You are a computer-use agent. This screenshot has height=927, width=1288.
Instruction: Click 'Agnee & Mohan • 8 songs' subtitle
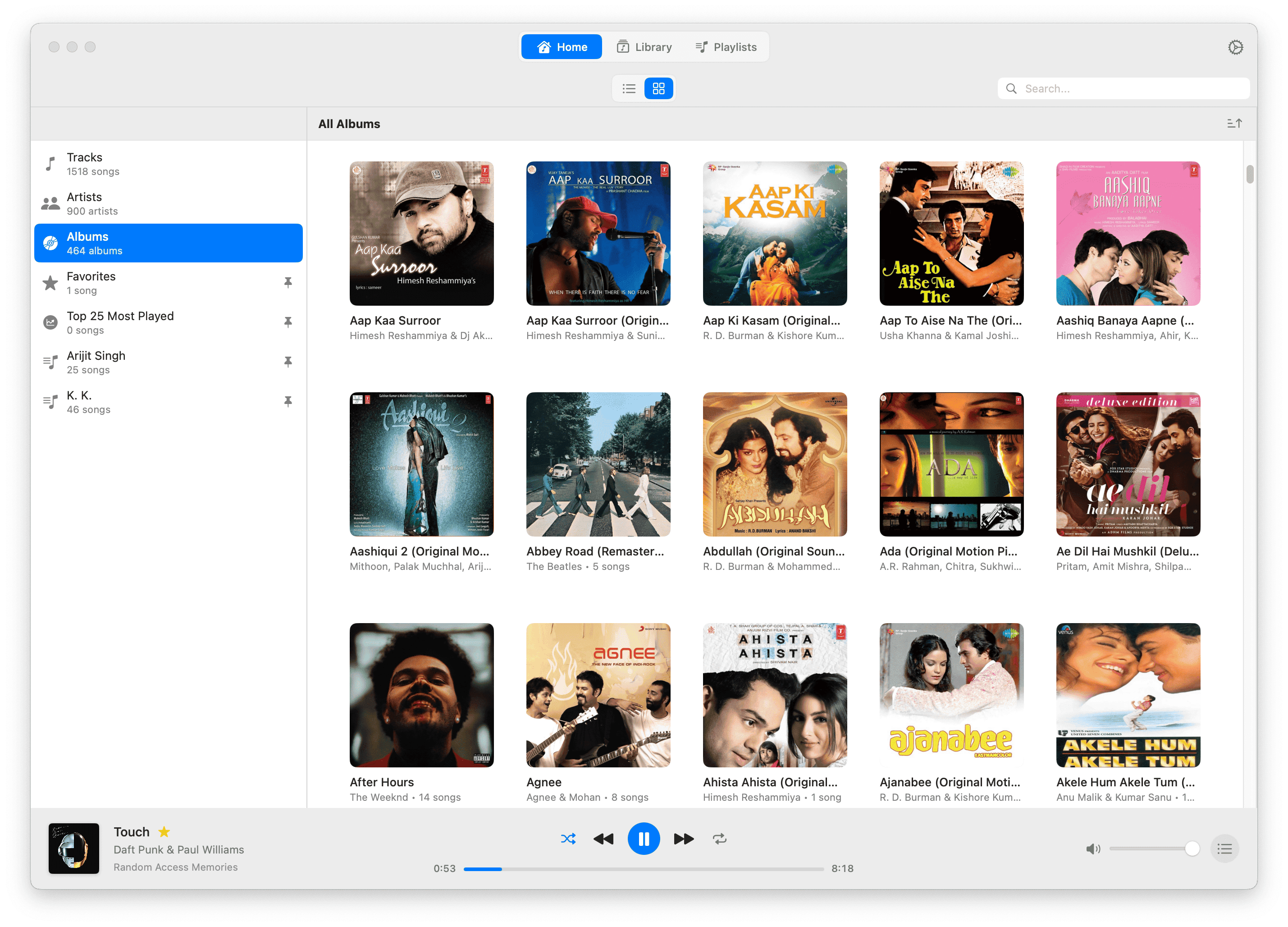[587, 797]
